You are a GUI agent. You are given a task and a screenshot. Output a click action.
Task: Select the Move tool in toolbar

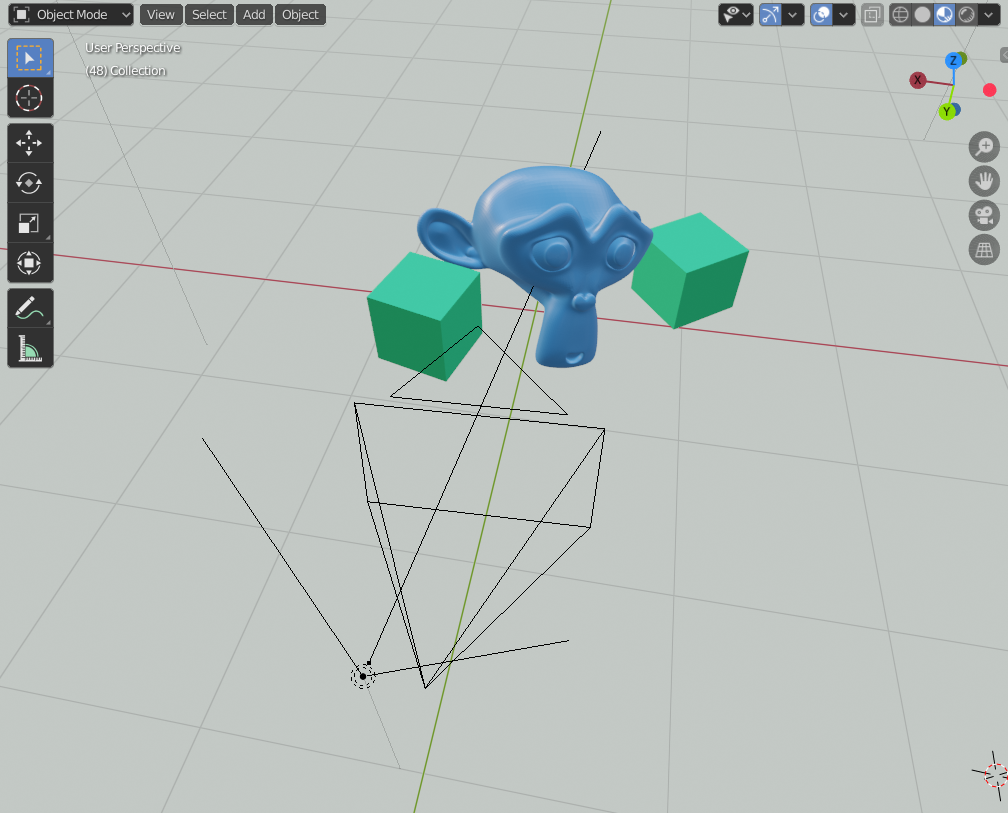coord(30,143)
